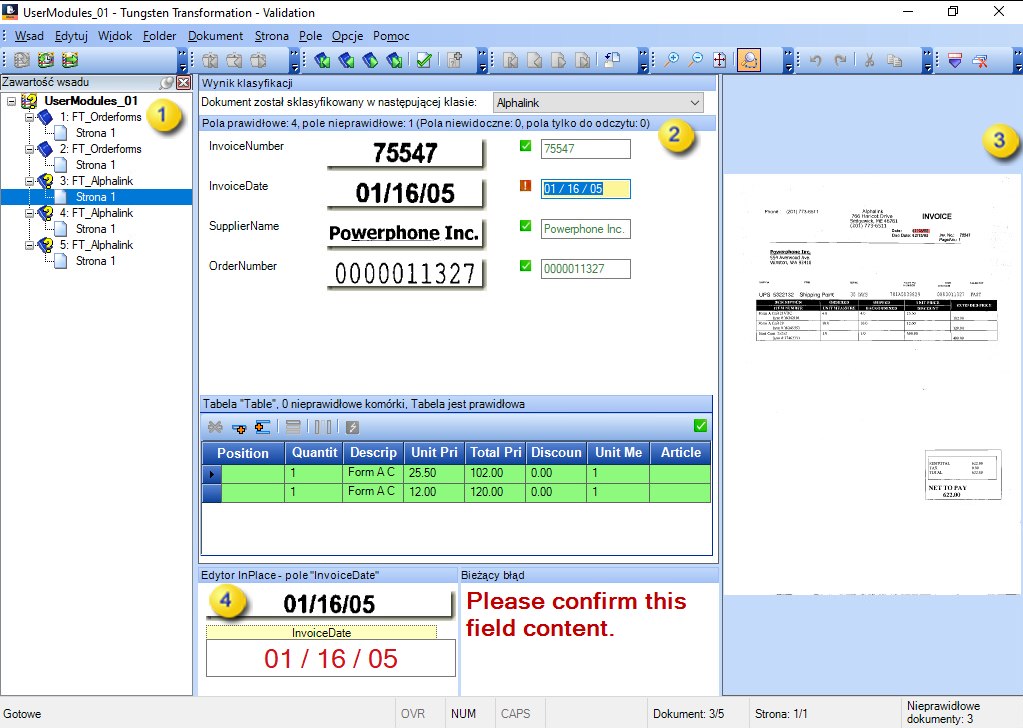Collapse the 4: FT_Alphalink folder node

[x=28, y=213]
